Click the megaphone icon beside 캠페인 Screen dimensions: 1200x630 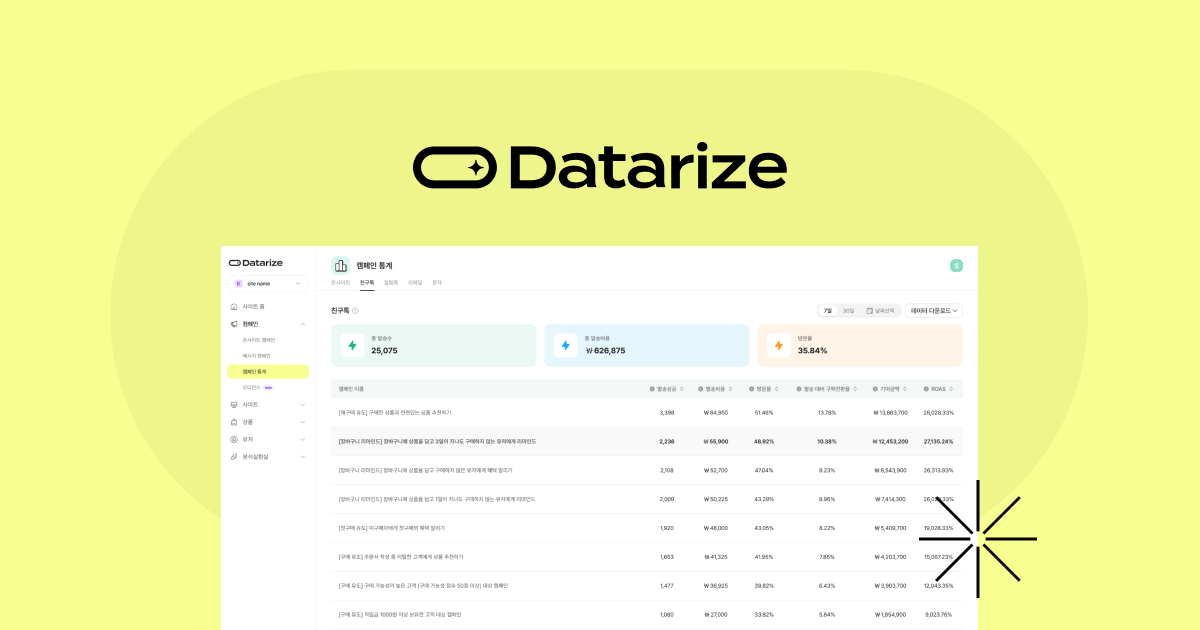click(x=234, y=324)
